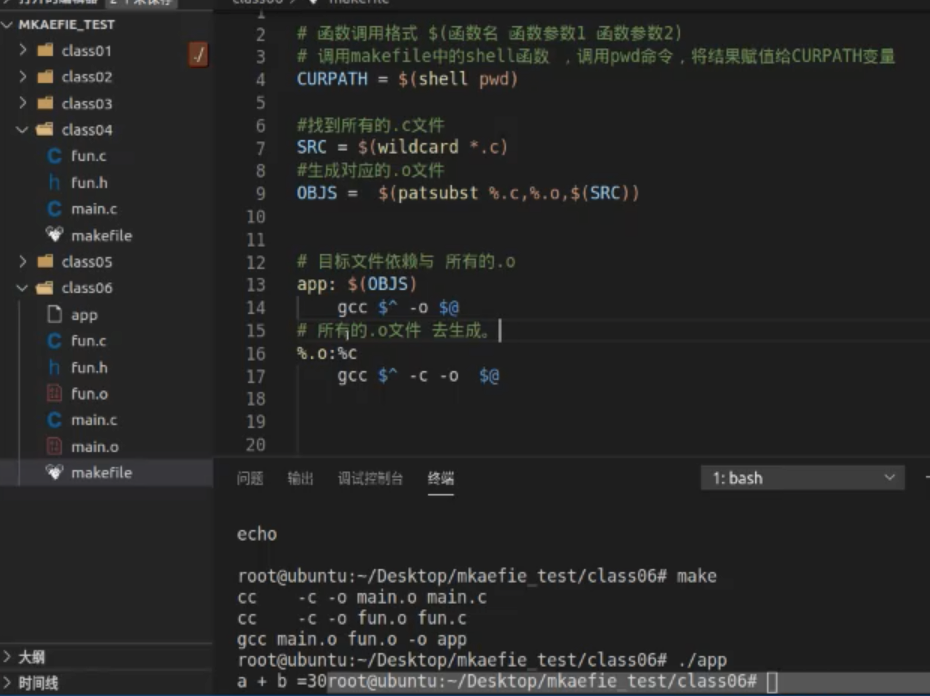
Task: Click the C icon of class06 main.c
Action: click(x=54, y=419)
